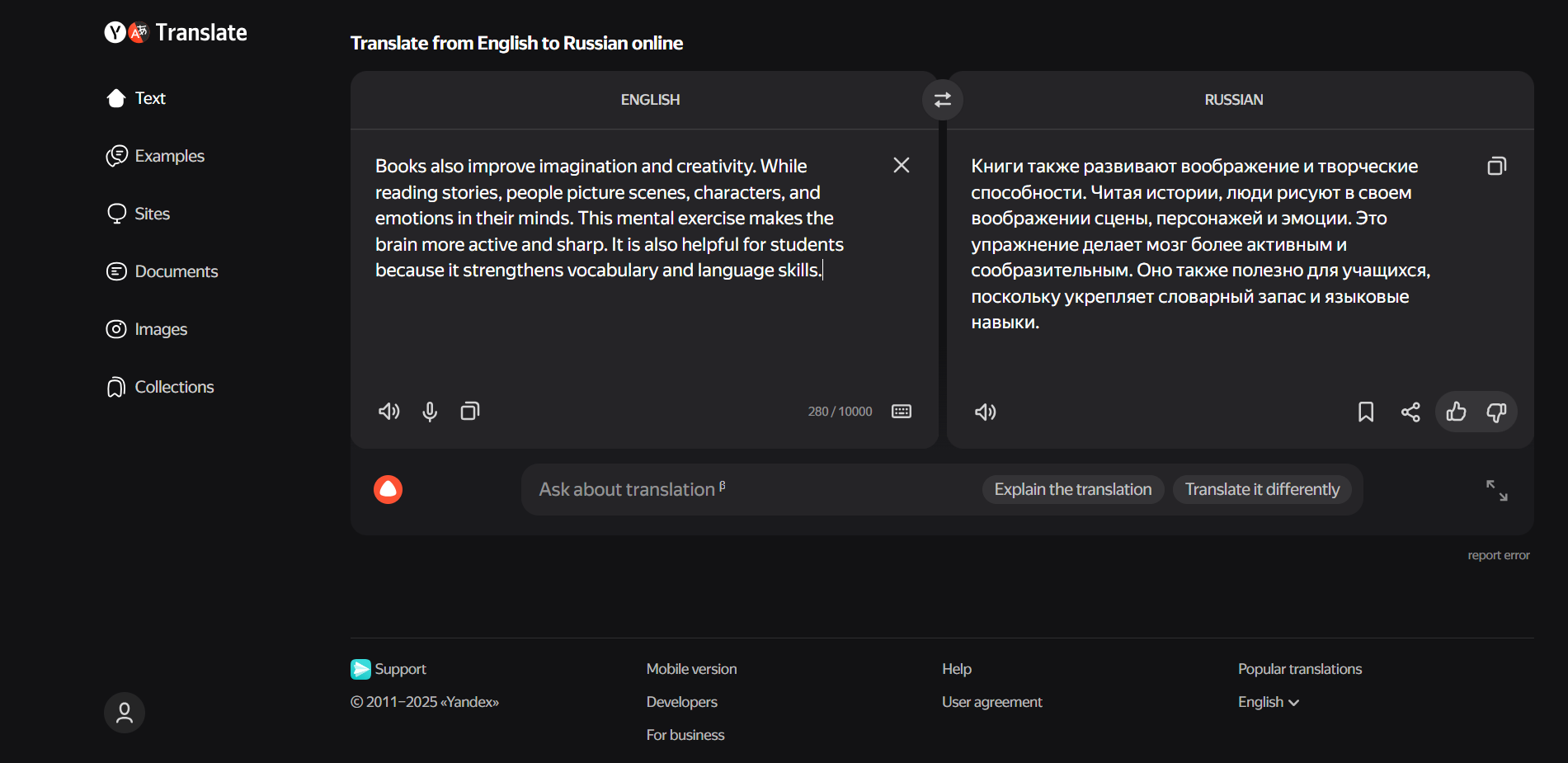Screen dimensions: 1568x763
Task: Select Explain the translation
Action: [1072, 488]
